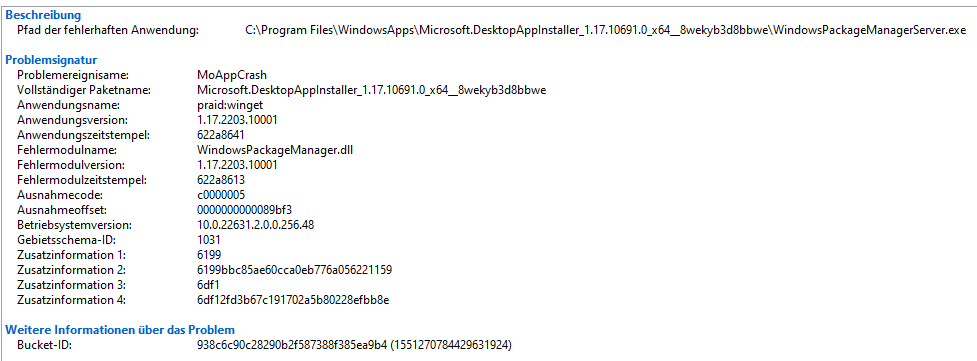Click the Zusatzinformation 4 hash value
Viewport: 977px width, 361px height.
click(x=293, y=300)
